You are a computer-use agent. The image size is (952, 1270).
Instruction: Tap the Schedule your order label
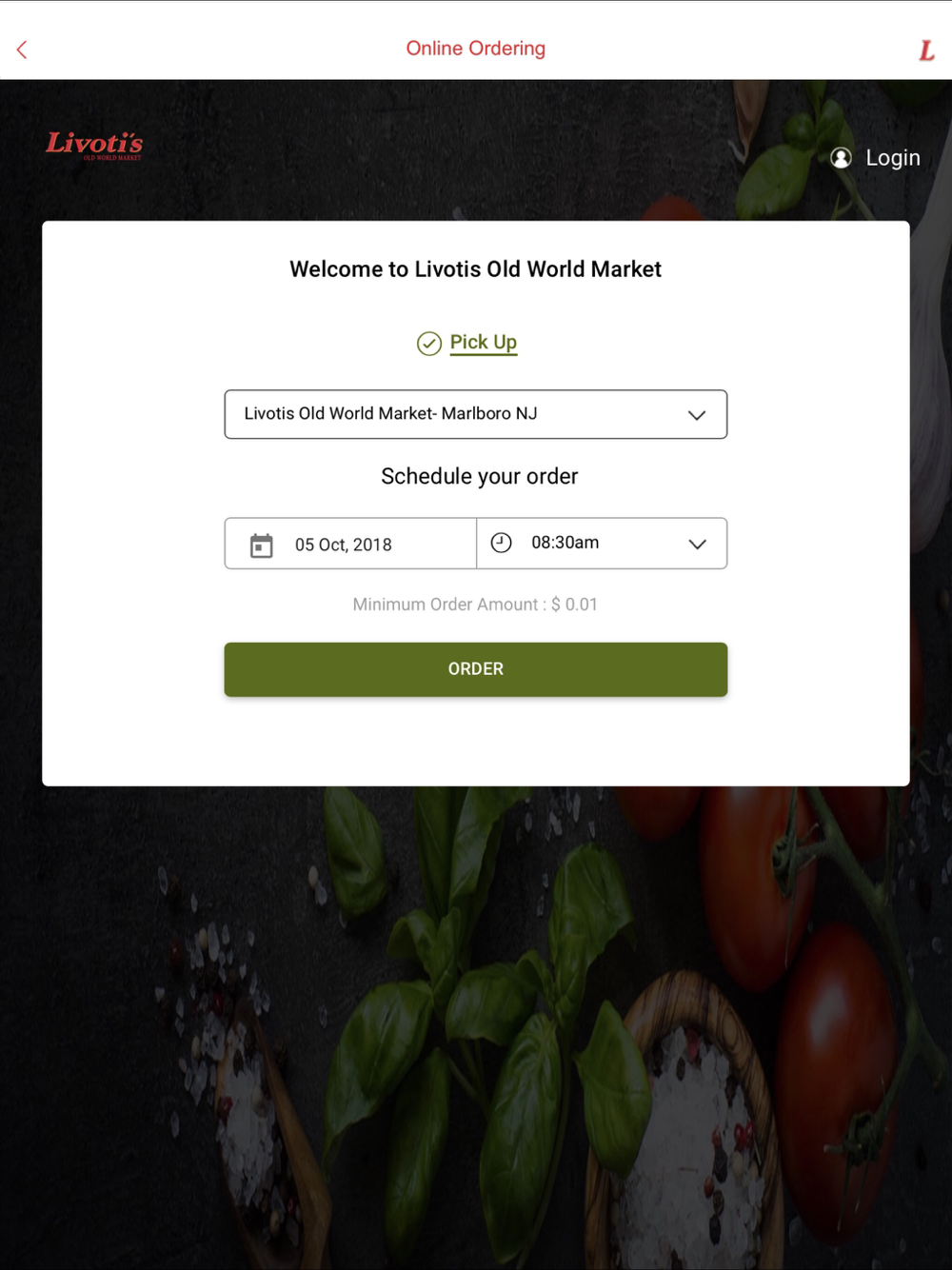[480, 476]
